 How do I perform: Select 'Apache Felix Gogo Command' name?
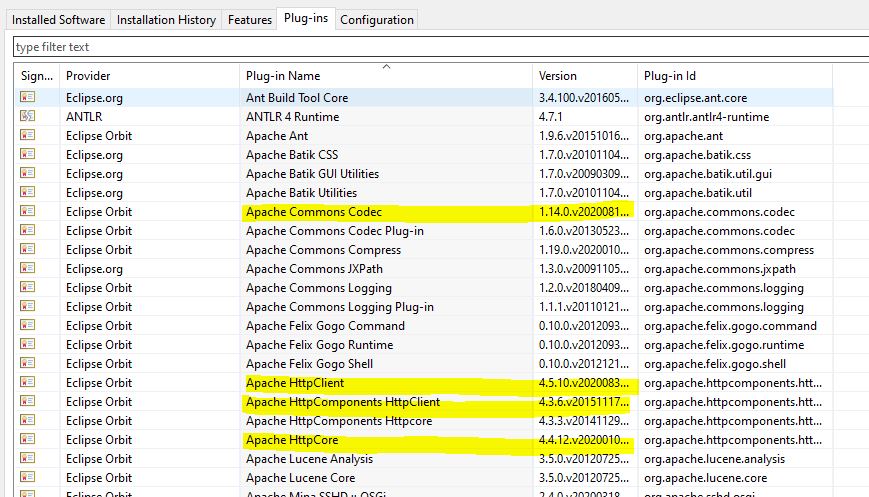325,326
